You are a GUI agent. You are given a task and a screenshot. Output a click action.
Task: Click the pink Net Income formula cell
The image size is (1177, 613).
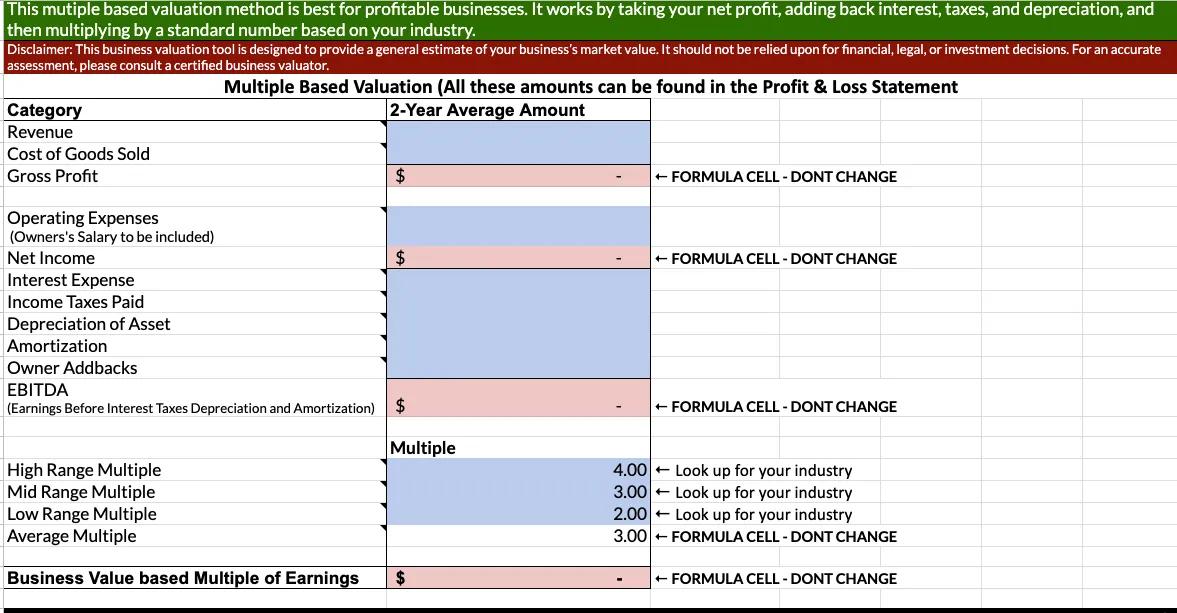[x=518, y=258]
